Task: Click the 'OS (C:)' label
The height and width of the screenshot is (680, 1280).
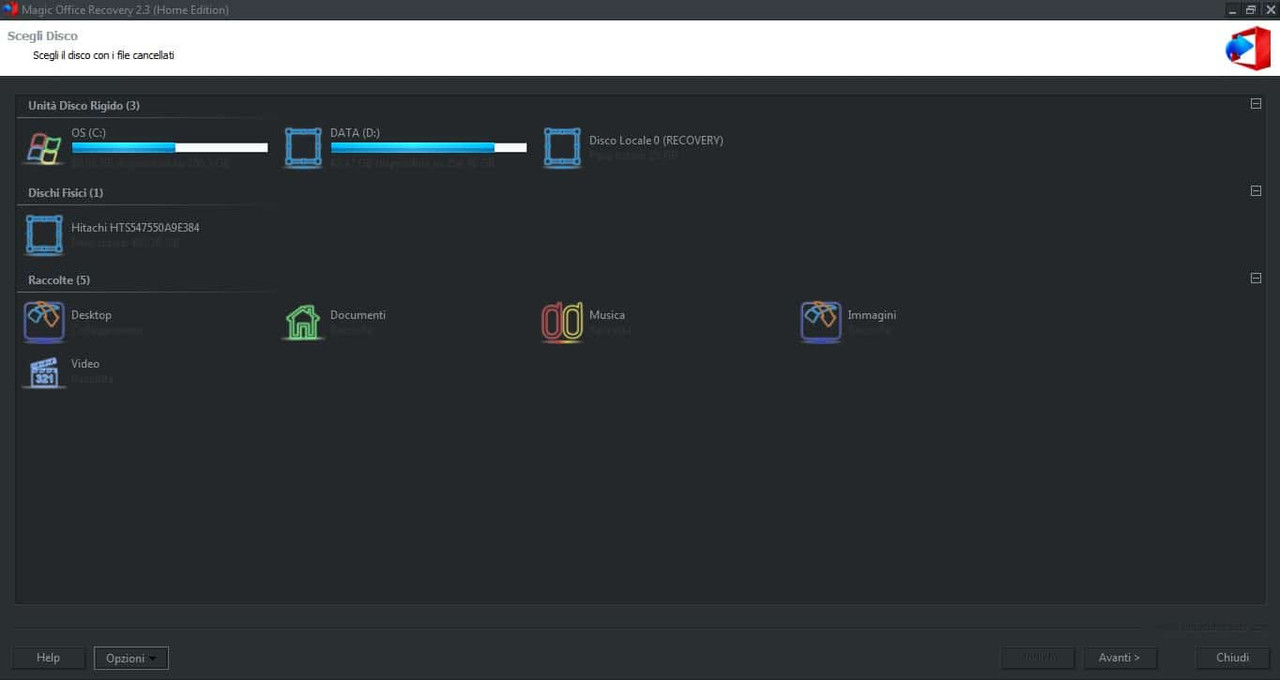Action: [89, 133]
